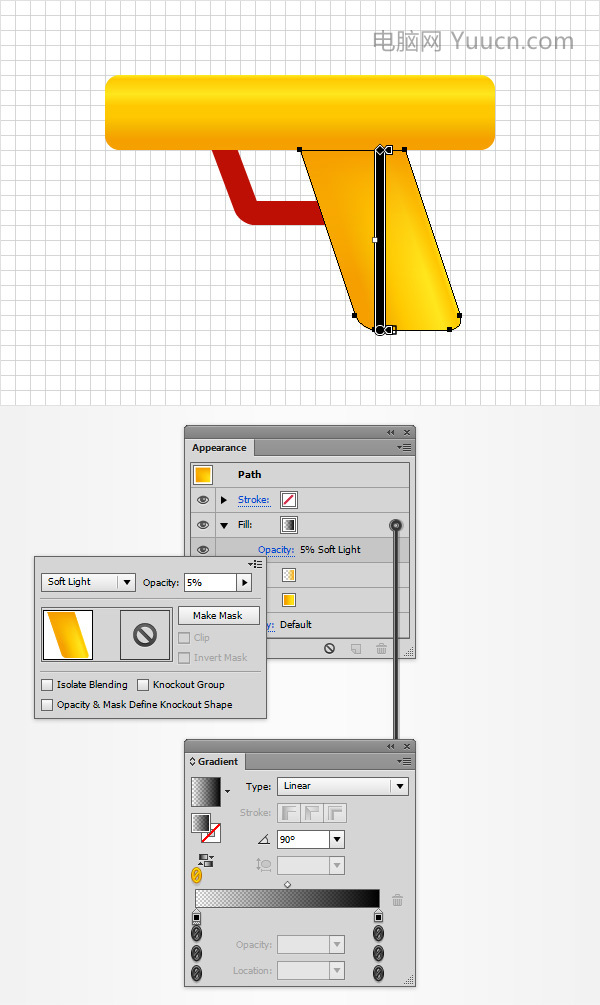Open the aspect ratio dropdown arrow
This screenshot has height=1005, width=600.
pyautogui.click(x=337, y=865)
